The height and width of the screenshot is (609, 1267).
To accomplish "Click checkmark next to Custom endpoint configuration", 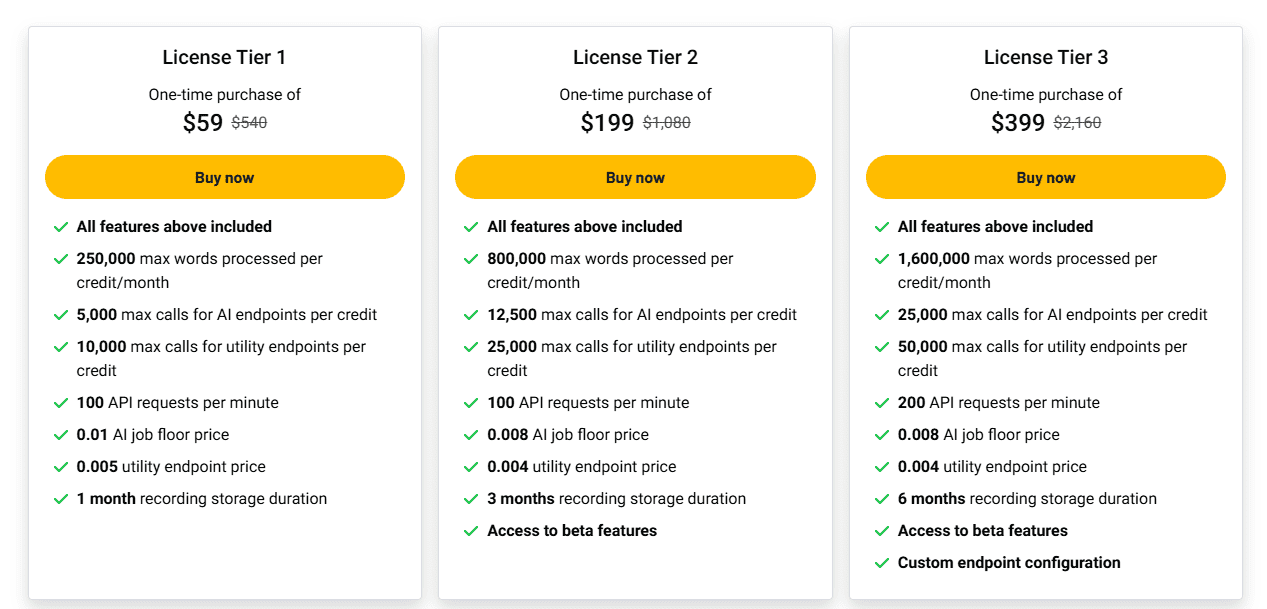I will click(882, 563).
